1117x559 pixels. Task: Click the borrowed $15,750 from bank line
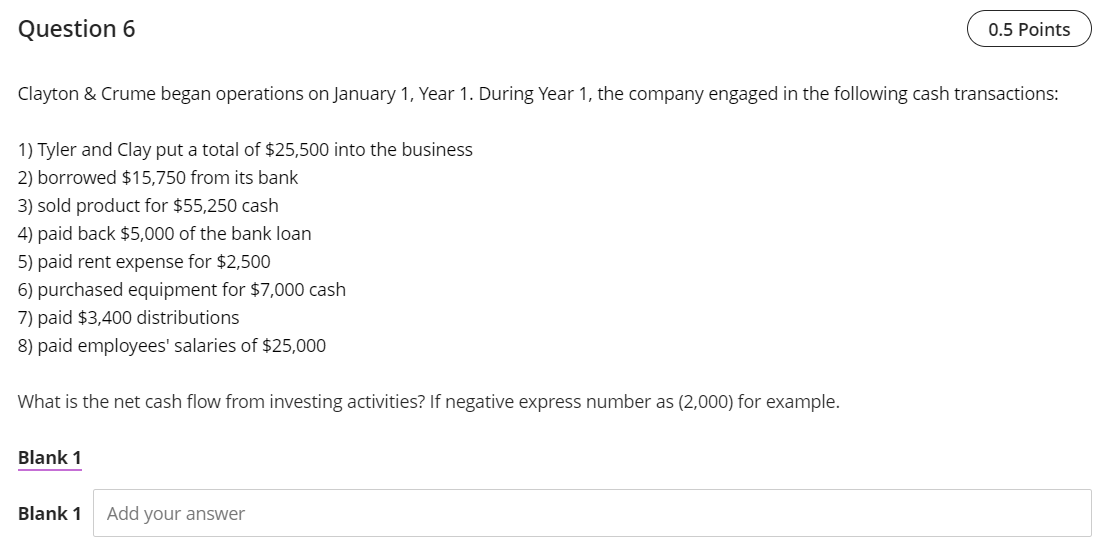(158, 178)
